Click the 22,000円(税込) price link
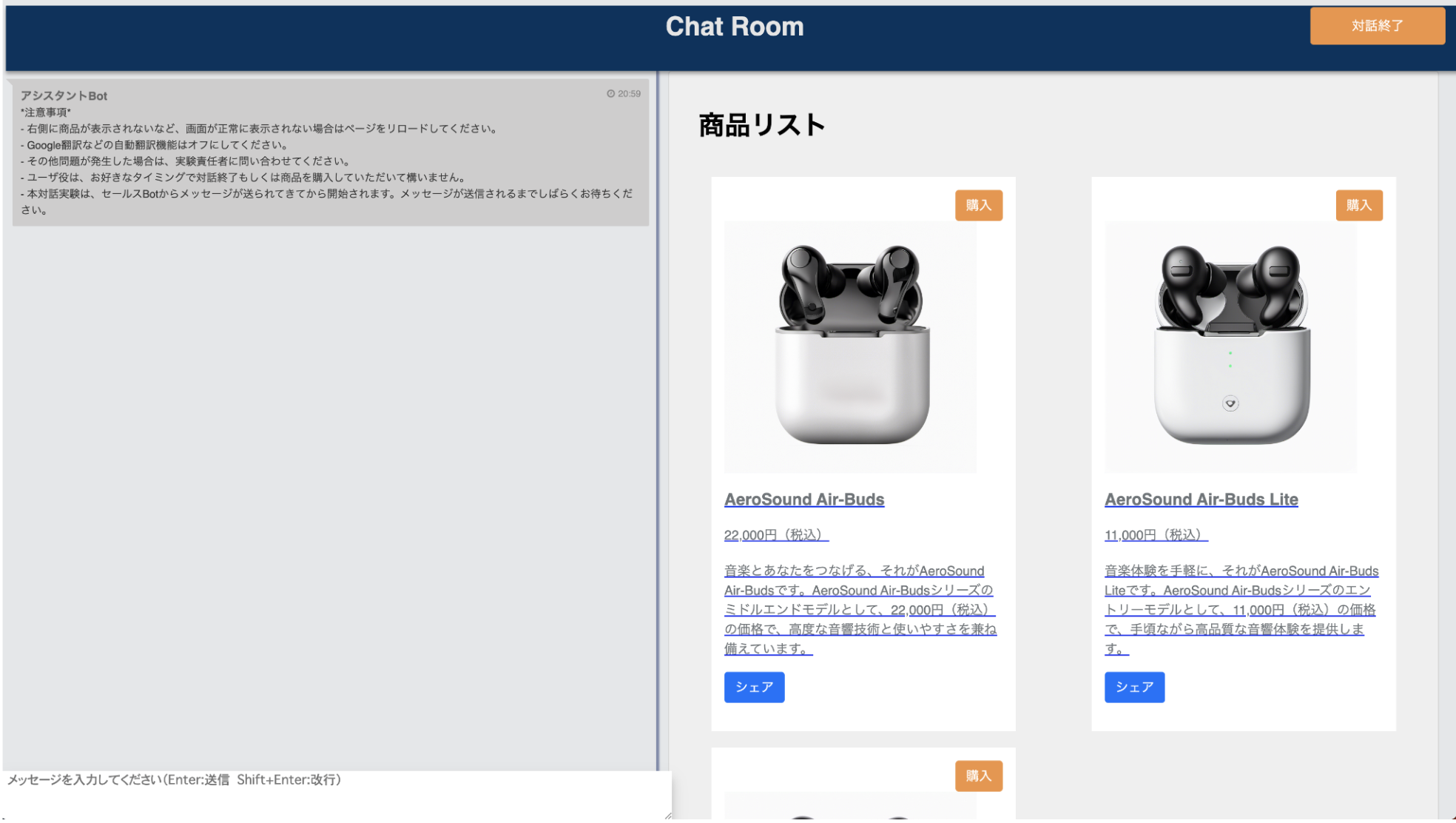The width and height of the screenshot is (1456, 823). [776, 535]
